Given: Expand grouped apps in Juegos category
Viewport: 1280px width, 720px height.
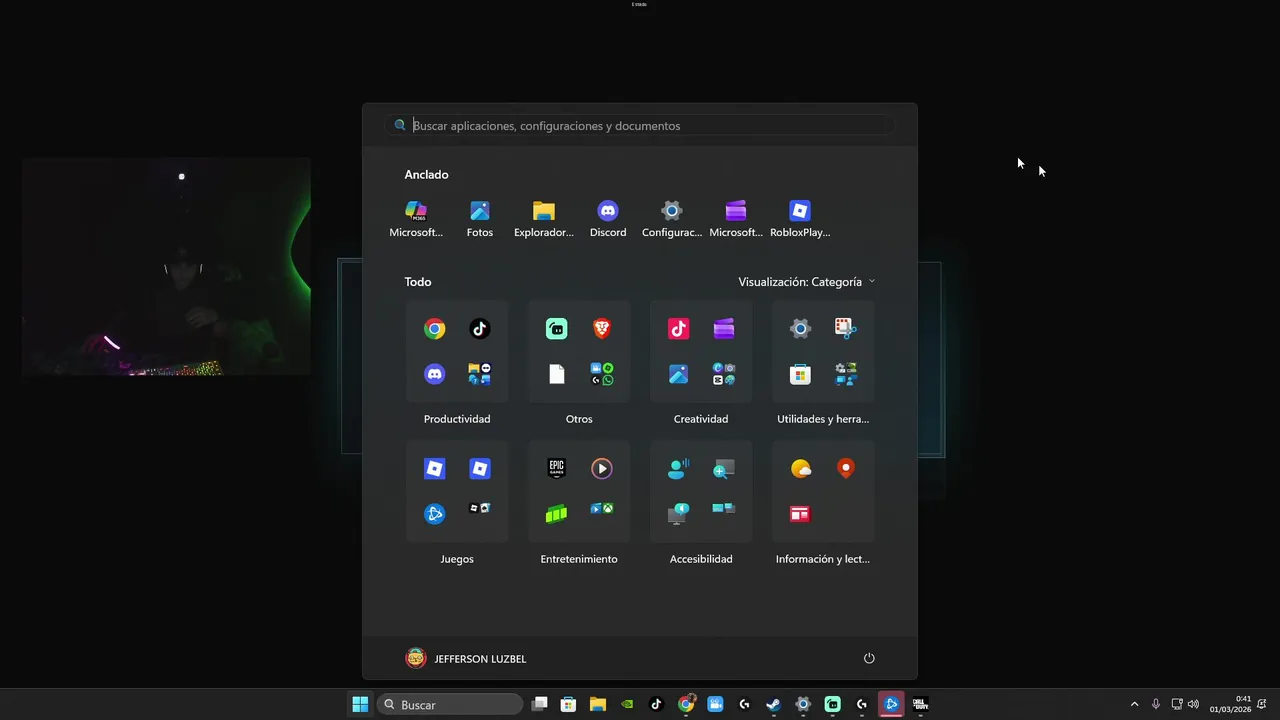Looking at the screenshot, I should coord(480,509).
